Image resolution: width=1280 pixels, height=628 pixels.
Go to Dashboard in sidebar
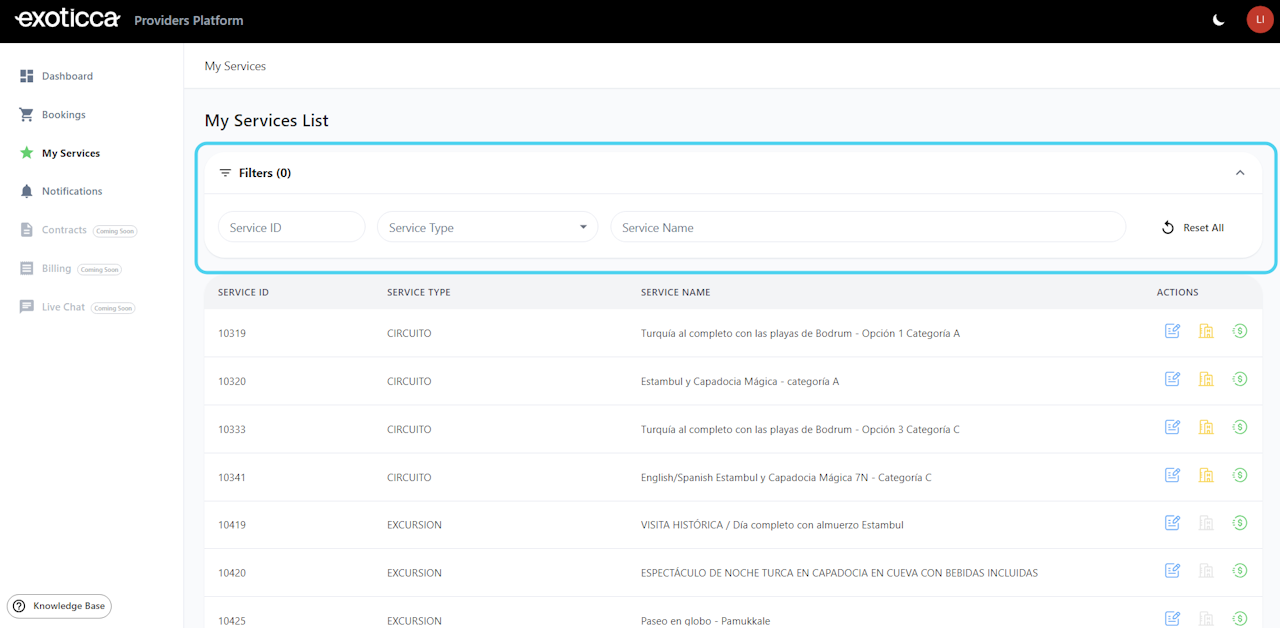[x=67, y=76]
